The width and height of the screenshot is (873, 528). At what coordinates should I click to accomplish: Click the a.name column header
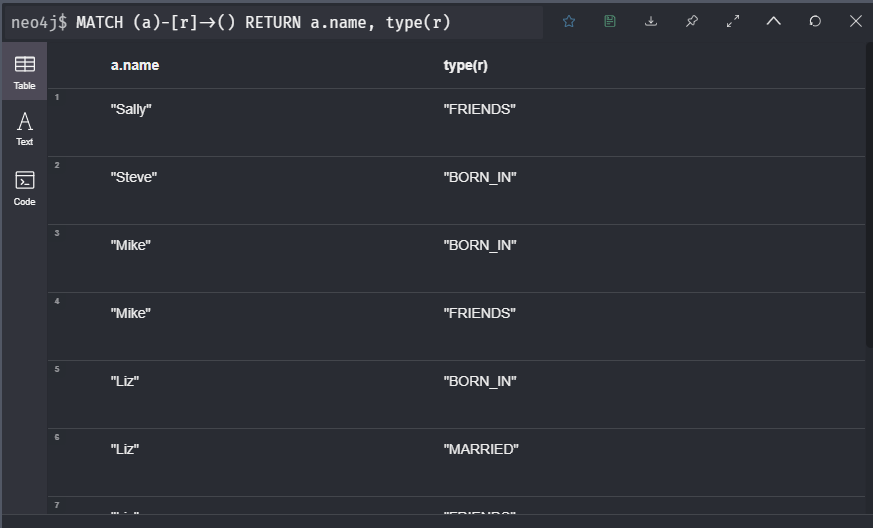(135, 66)
